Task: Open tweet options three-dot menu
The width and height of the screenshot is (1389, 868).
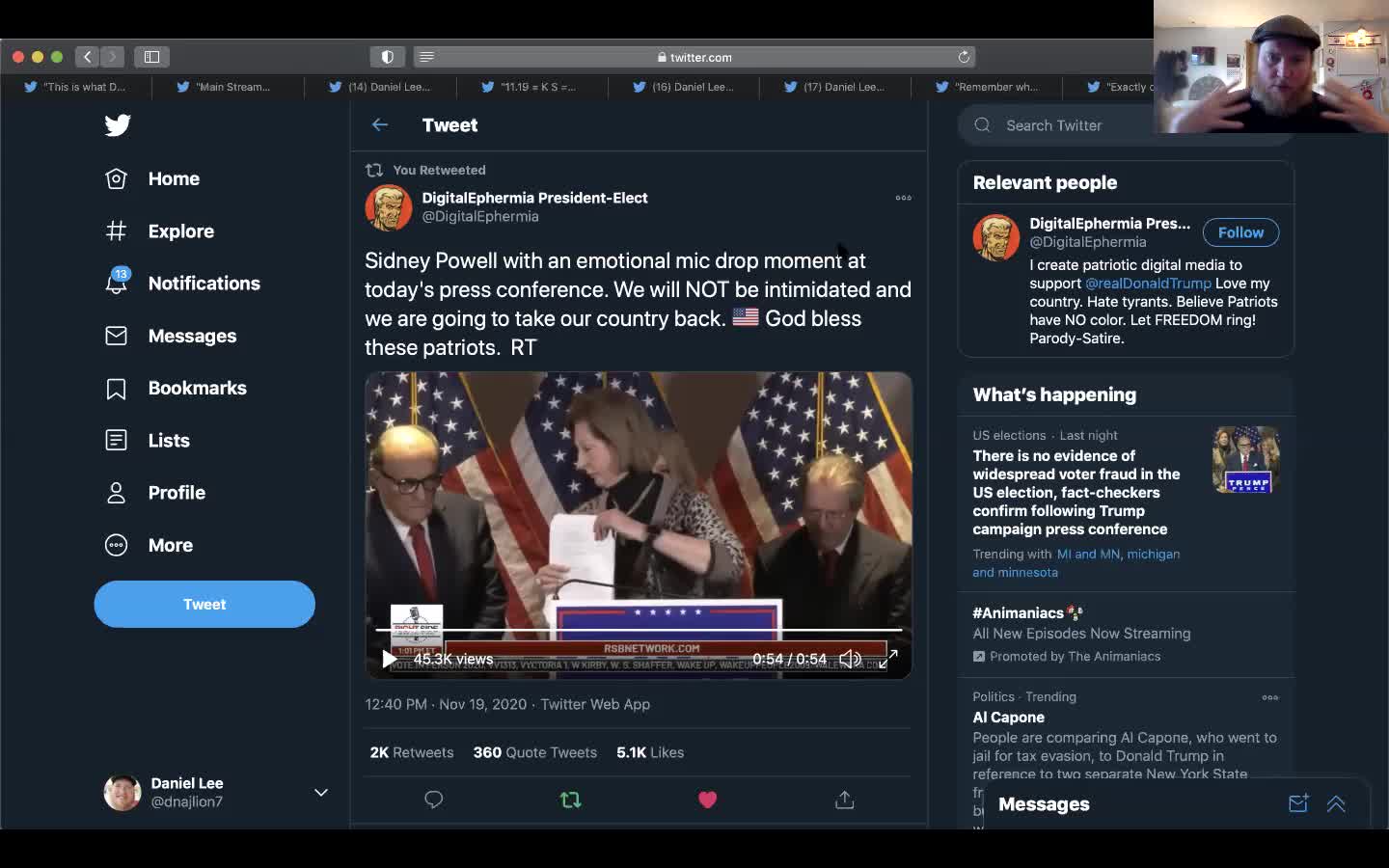Action: [904, 198]
